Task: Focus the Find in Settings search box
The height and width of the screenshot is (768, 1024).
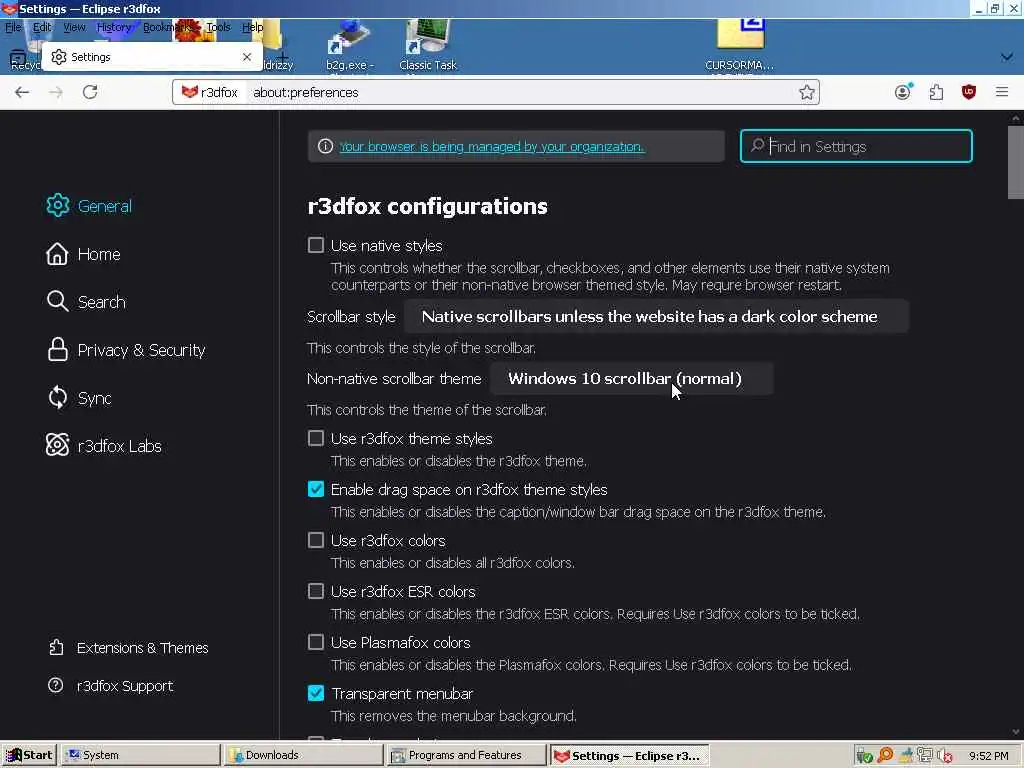Action: (856, 146)
